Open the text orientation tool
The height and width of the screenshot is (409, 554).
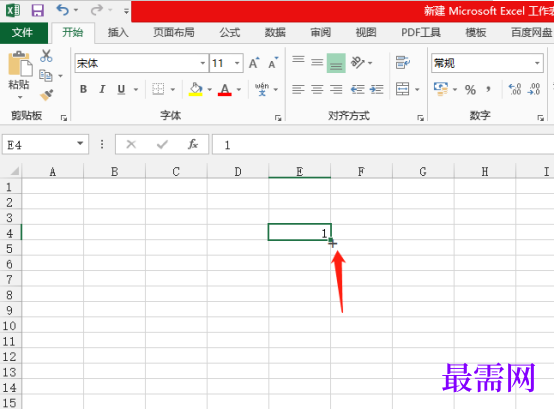coord(358,63)
